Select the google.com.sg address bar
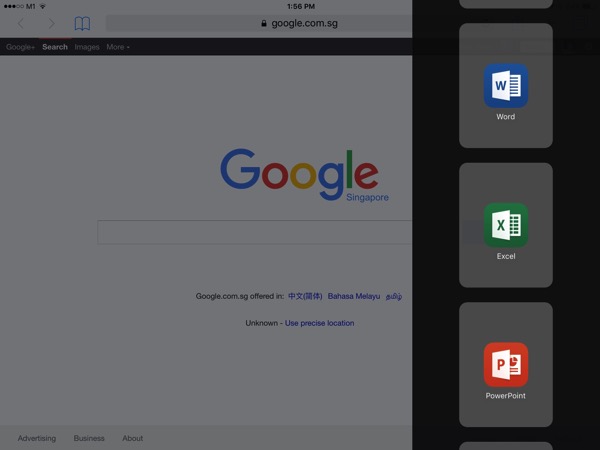This screenshot has width=600, height=450. pyautogui.click(x=259, y=23)
